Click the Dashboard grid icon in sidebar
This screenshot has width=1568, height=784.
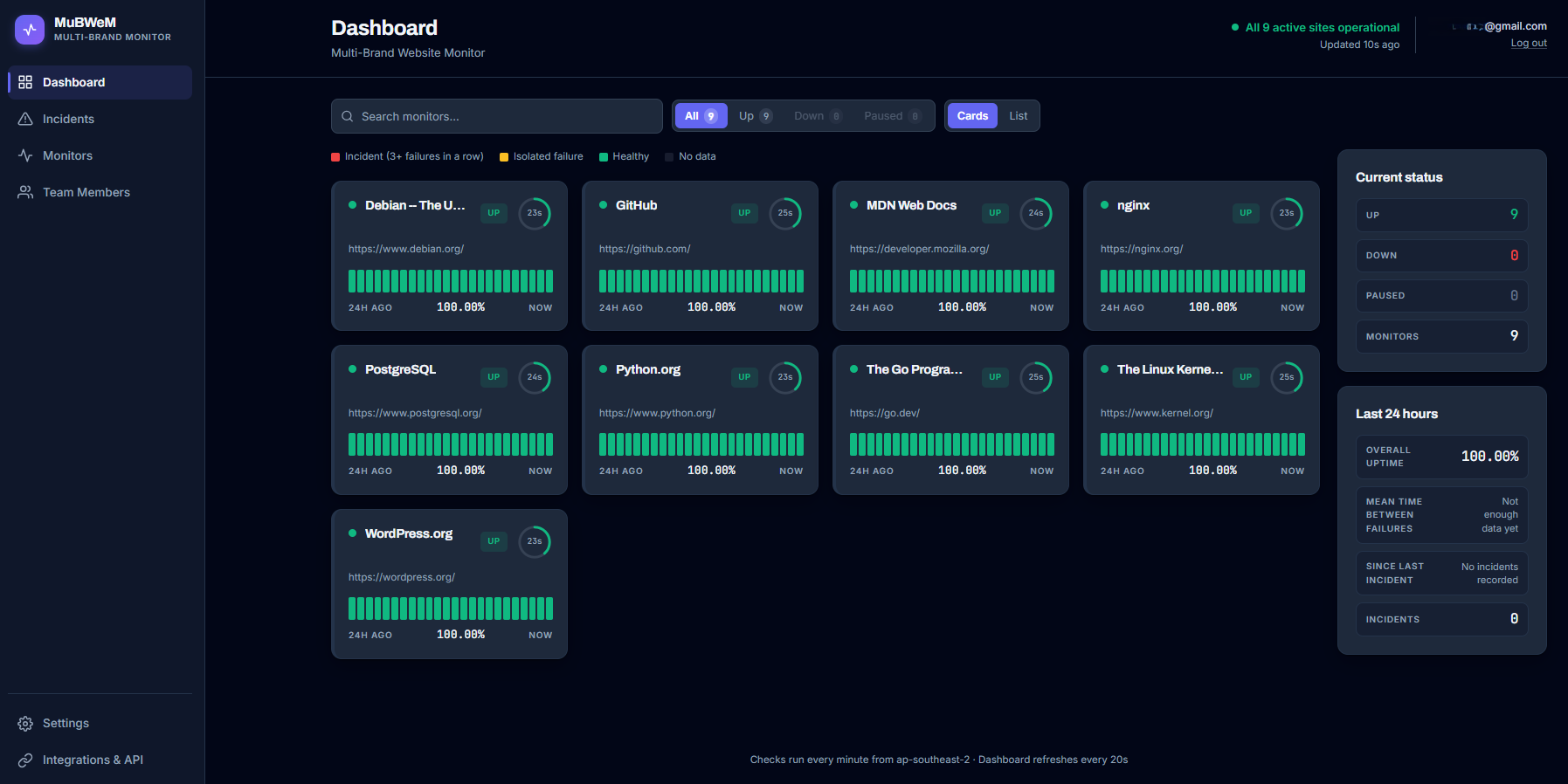25,82
